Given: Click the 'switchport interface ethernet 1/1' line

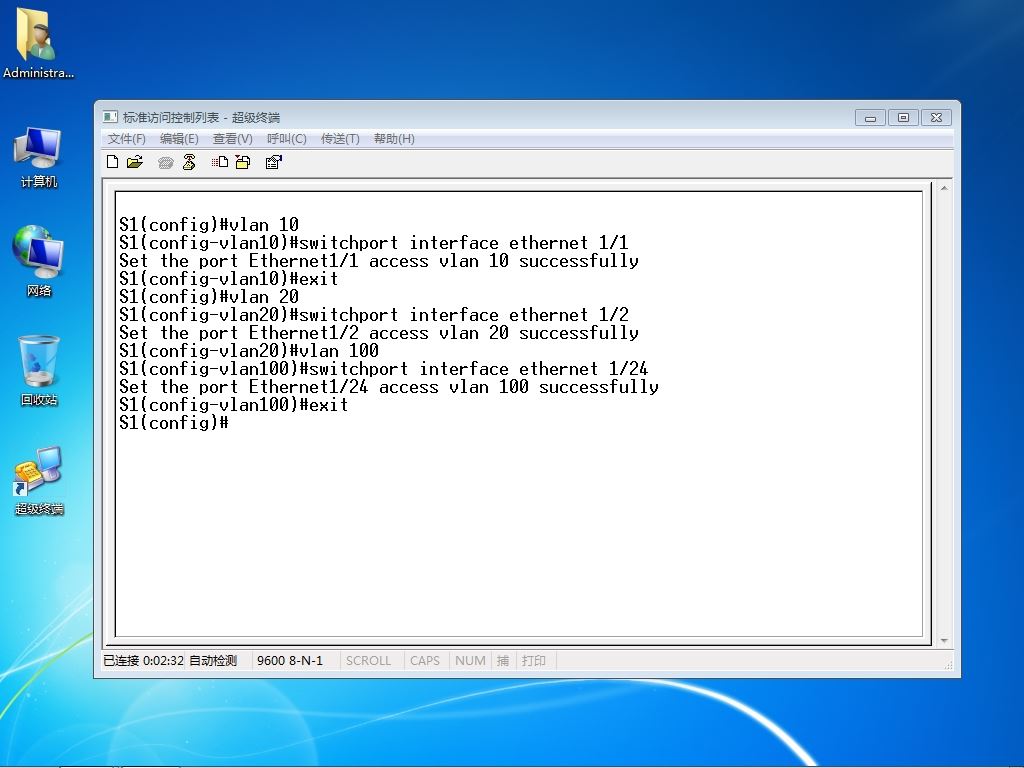Looking at the screenshot, I should pos(374,243).
